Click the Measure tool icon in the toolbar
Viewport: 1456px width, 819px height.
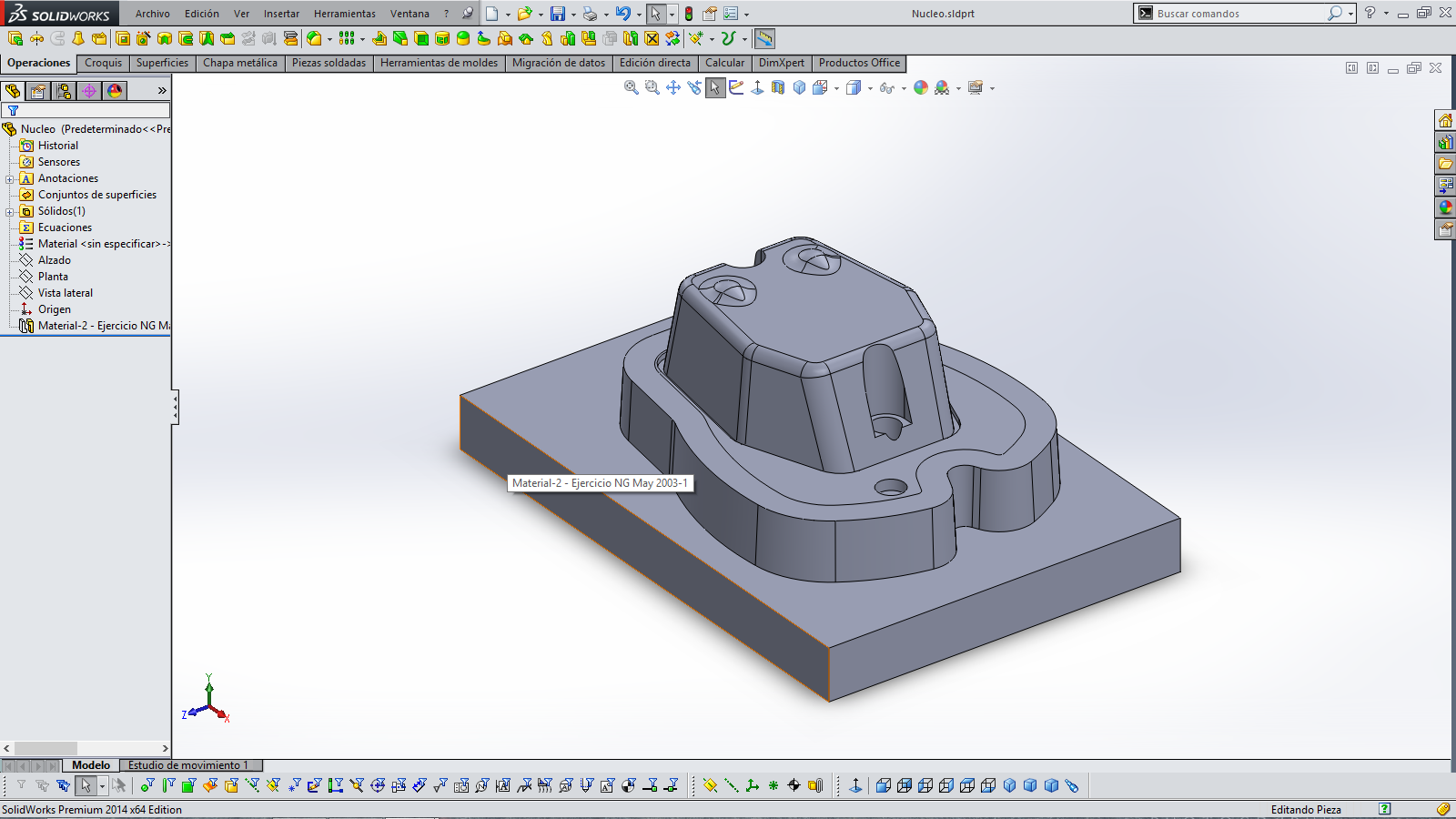(x=764, y=38)
